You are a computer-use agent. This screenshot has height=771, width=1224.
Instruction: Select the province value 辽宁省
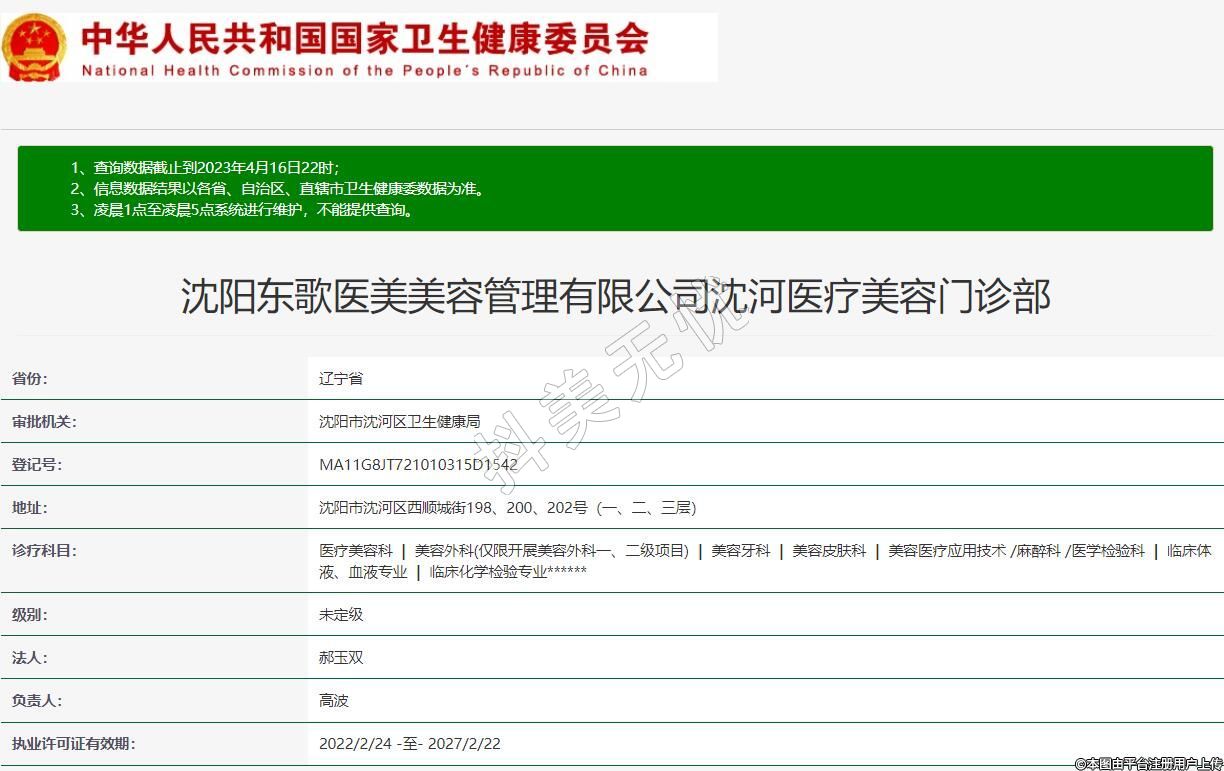click(x=341, y=379)
